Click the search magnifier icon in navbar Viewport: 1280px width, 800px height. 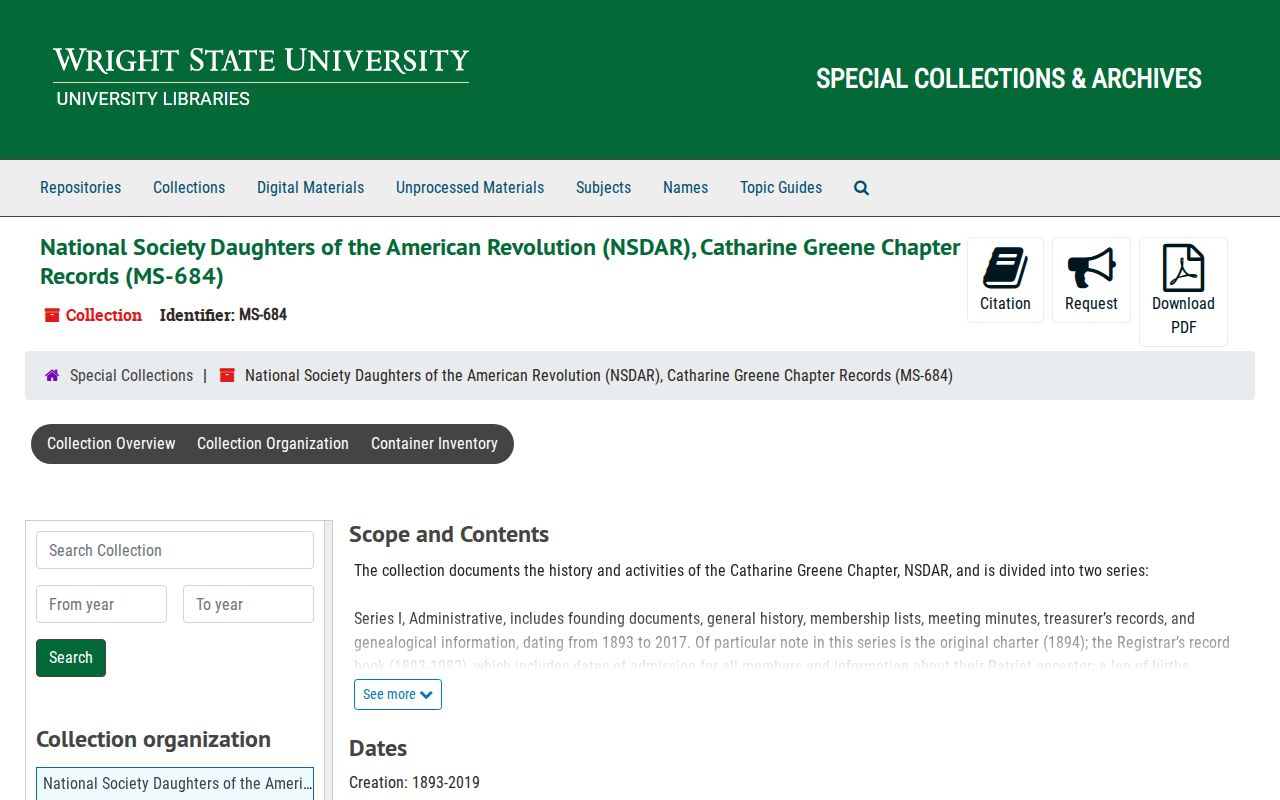861,188
